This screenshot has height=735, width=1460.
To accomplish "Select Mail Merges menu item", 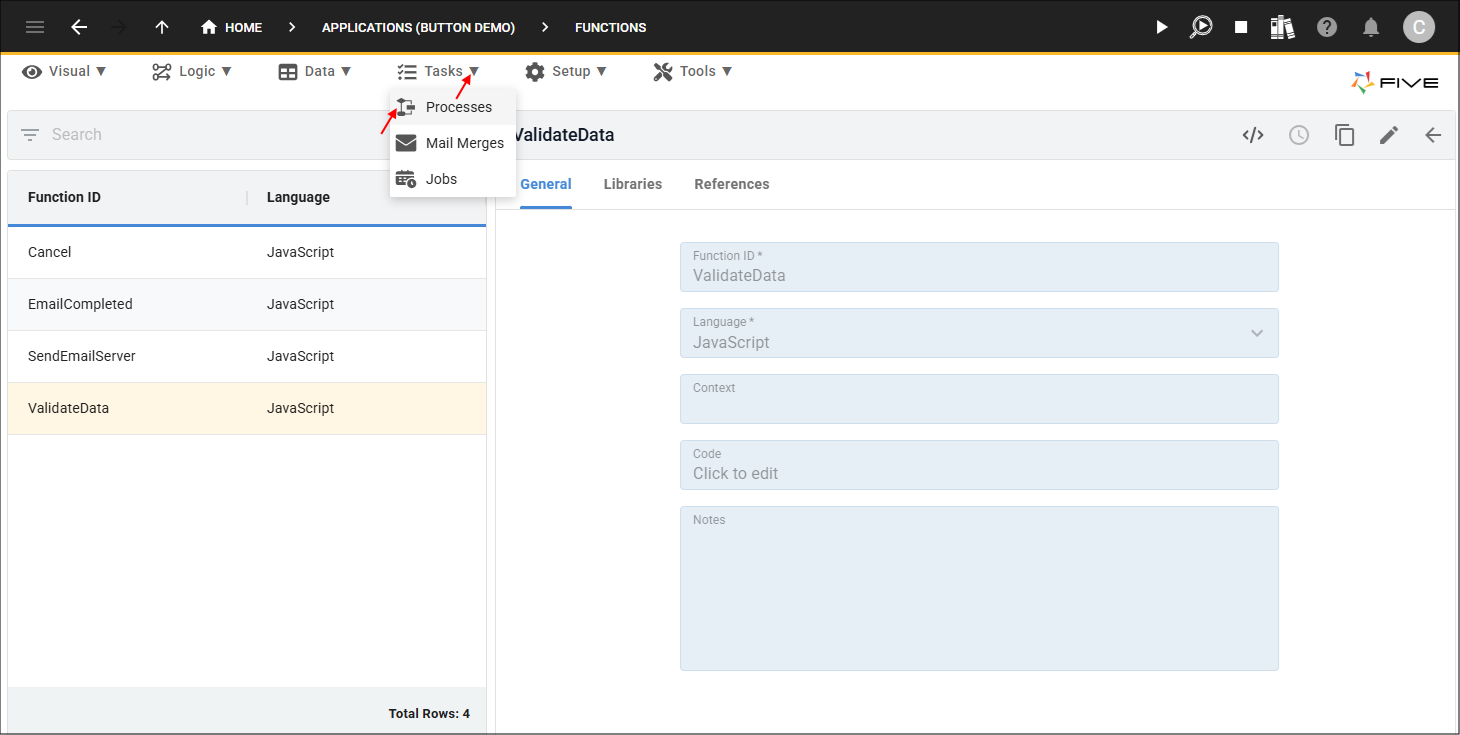I will coord(453,143).
